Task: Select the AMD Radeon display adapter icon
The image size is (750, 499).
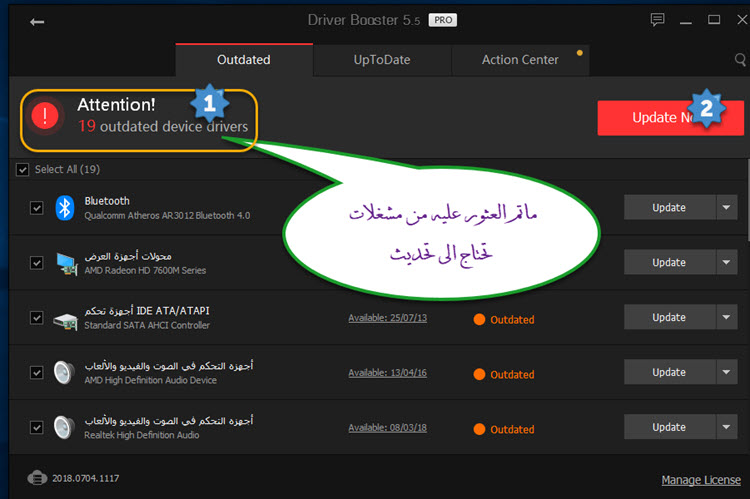Action: [x=66, y=264]
